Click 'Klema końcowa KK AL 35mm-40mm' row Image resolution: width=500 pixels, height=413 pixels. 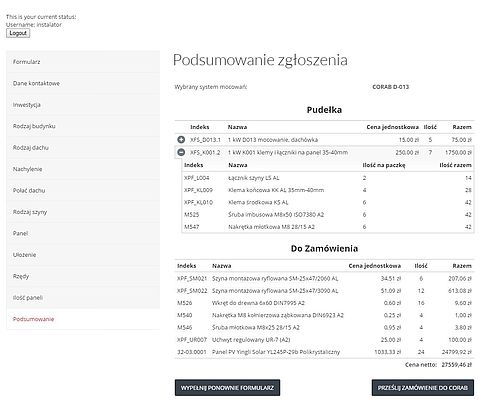(x=276, y=190)
